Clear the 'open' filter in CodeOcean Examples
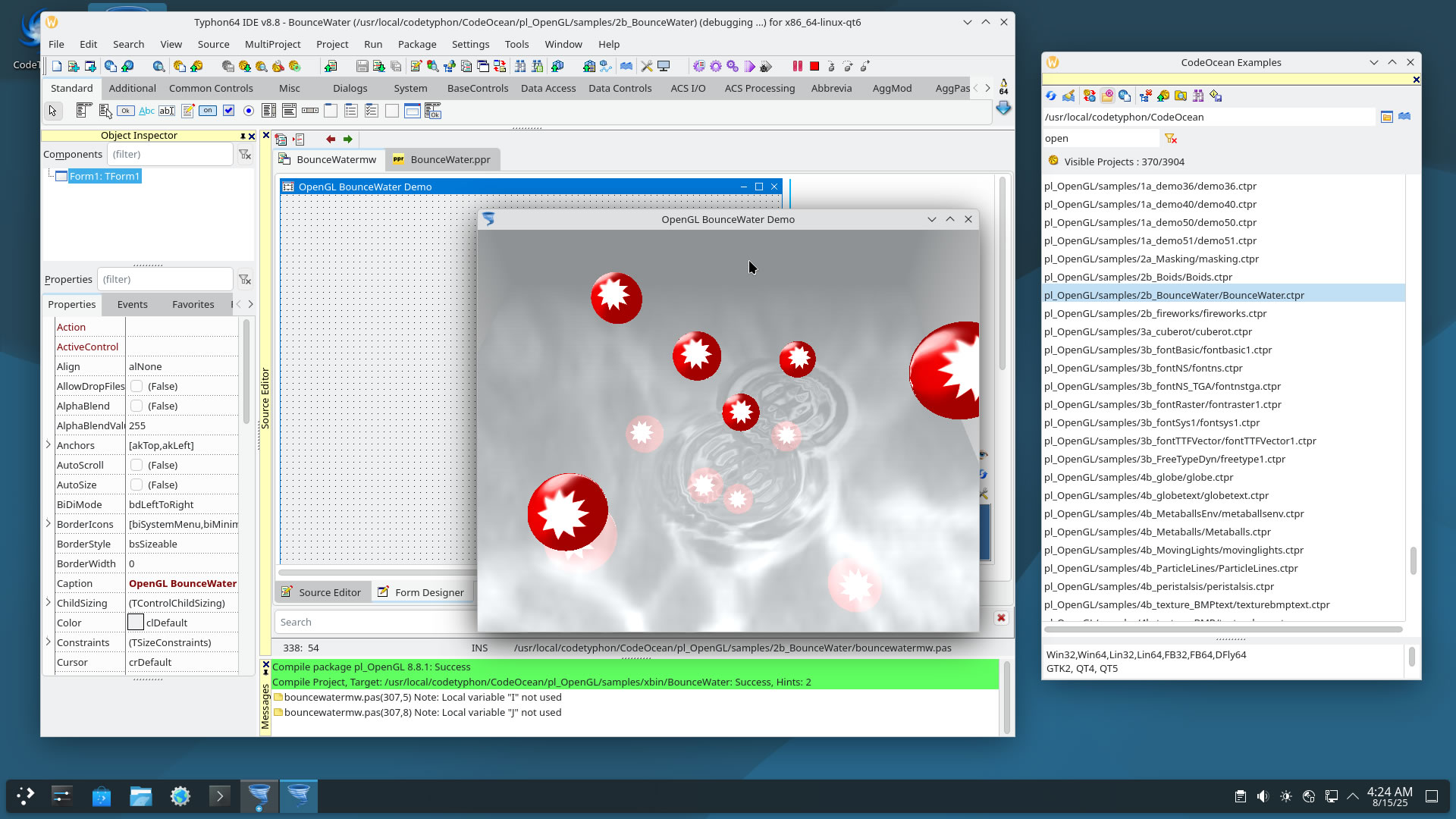This screenshot has width=1456, height=819. pos(1171,138)
